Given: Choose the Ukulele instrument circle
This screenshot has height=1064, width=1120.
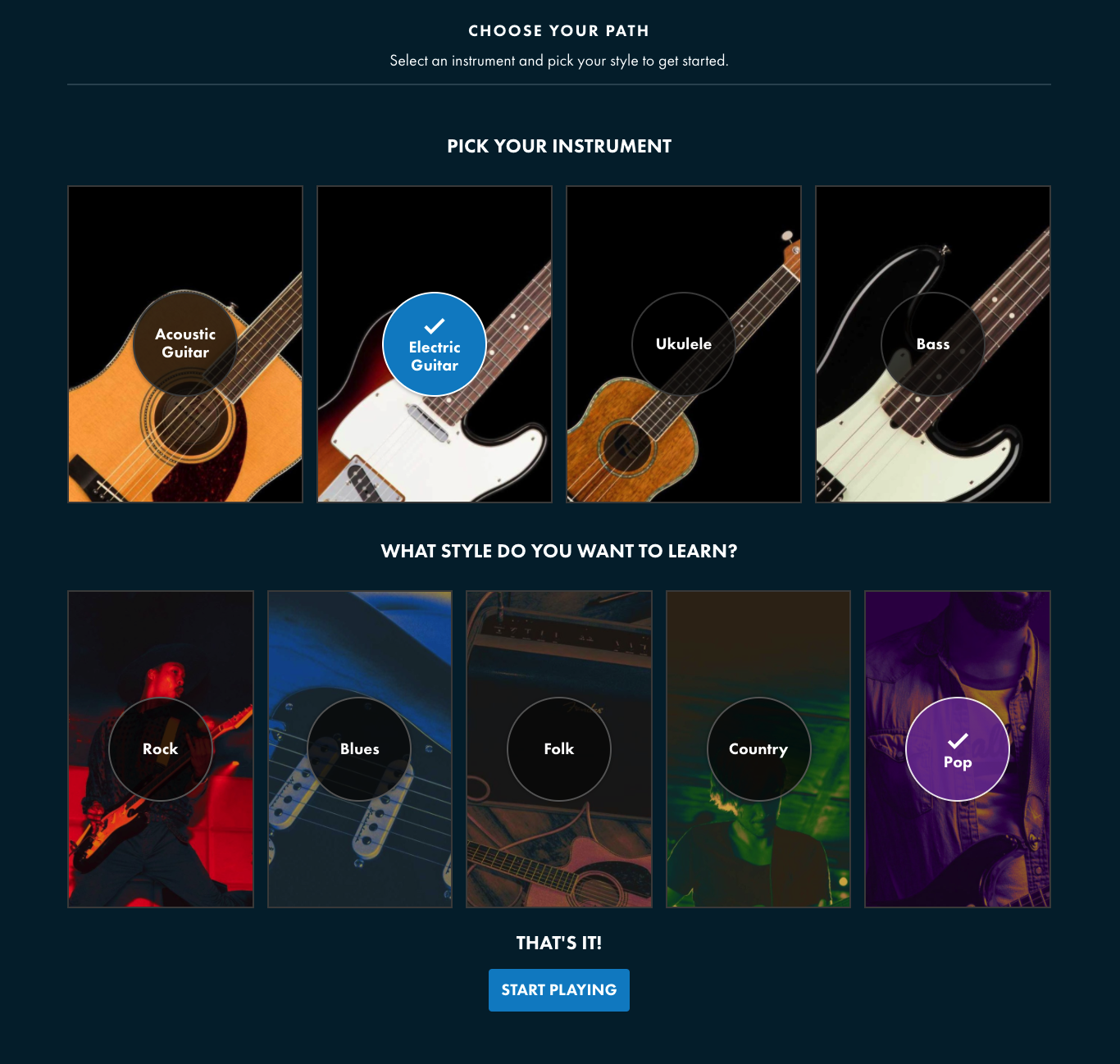Looking at the screenshot, I should point(684,343).
